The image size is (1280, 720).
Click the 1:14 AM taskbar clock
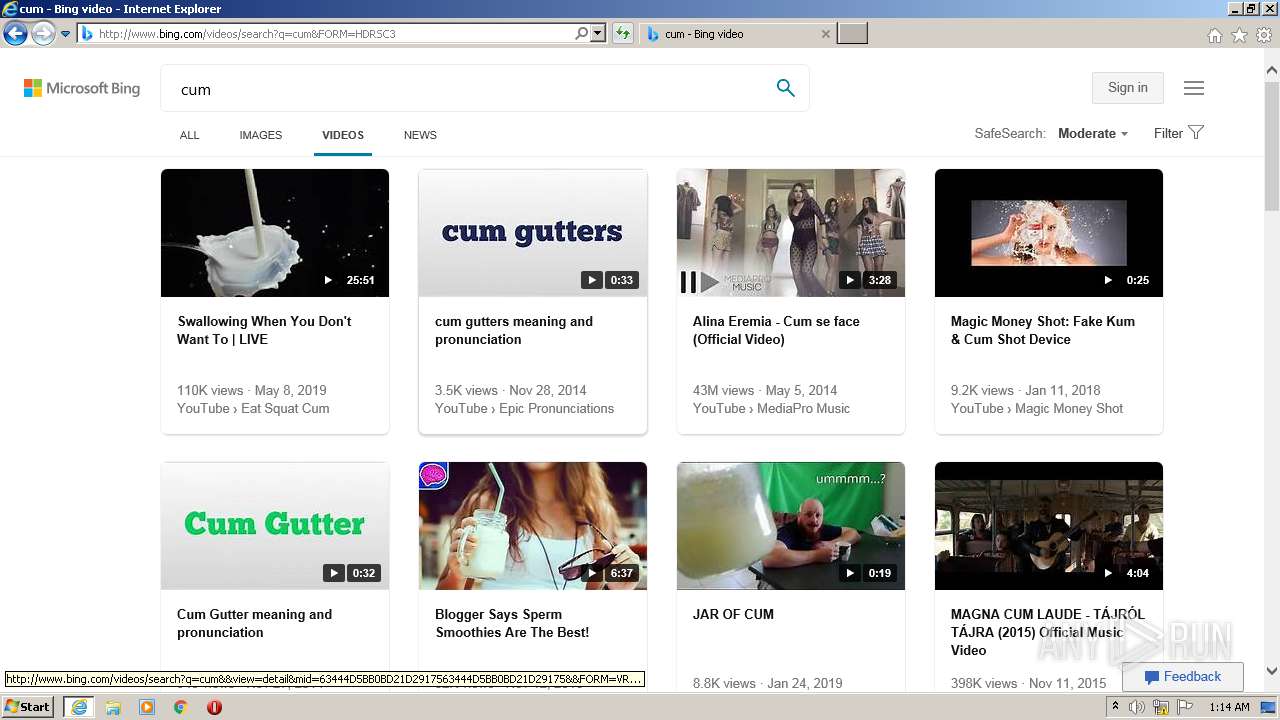coord(1229,707)
